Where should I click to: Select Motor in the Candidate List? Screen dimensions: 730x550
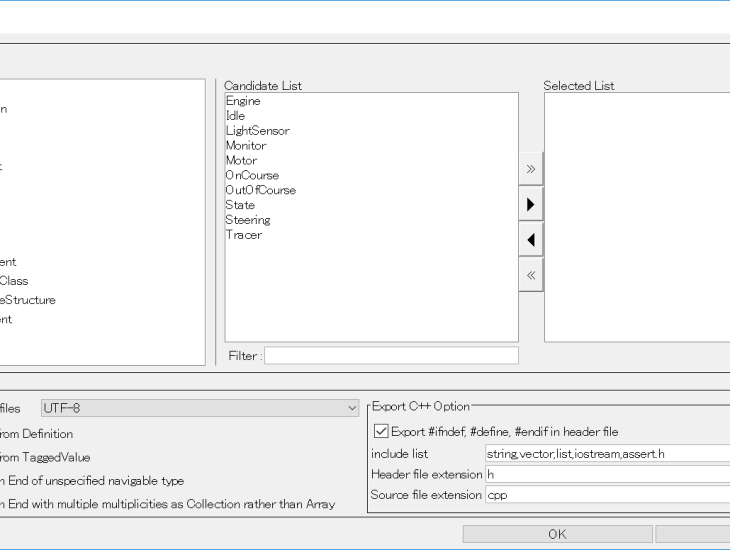click(241, 161)
